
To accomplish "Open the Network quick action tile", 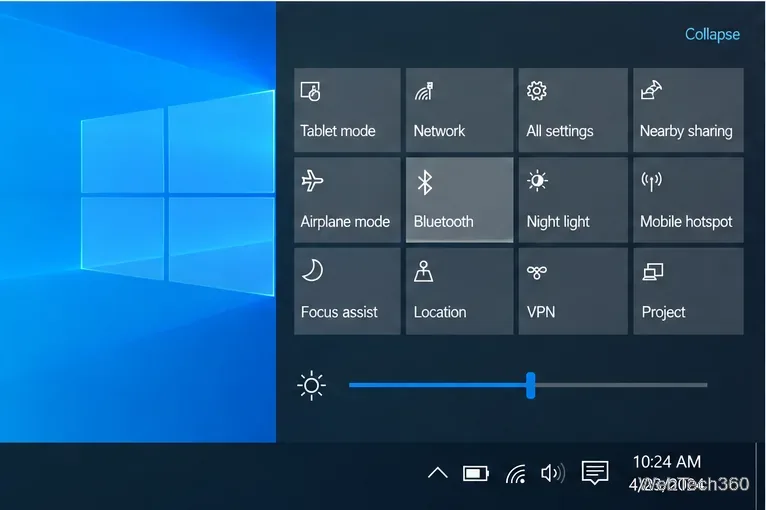I will [460, 110].
